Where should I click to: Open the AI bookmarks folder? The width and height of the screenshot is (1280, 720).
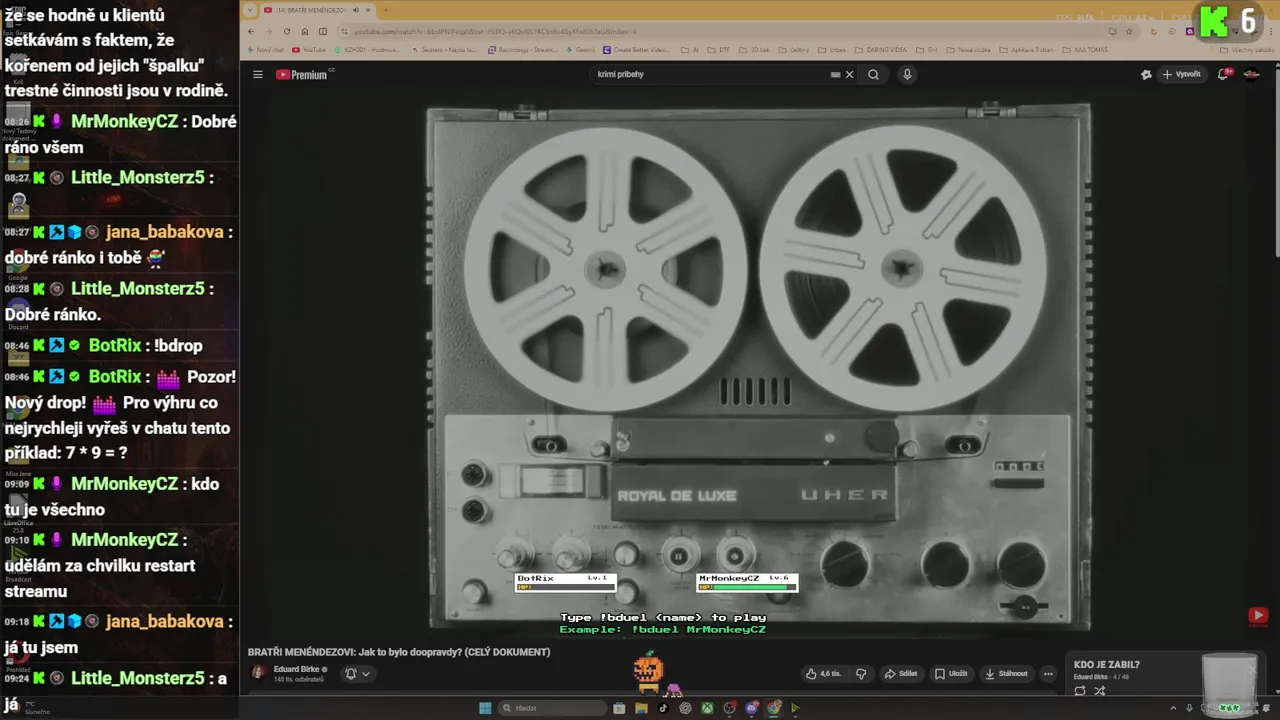pos(689,49)
